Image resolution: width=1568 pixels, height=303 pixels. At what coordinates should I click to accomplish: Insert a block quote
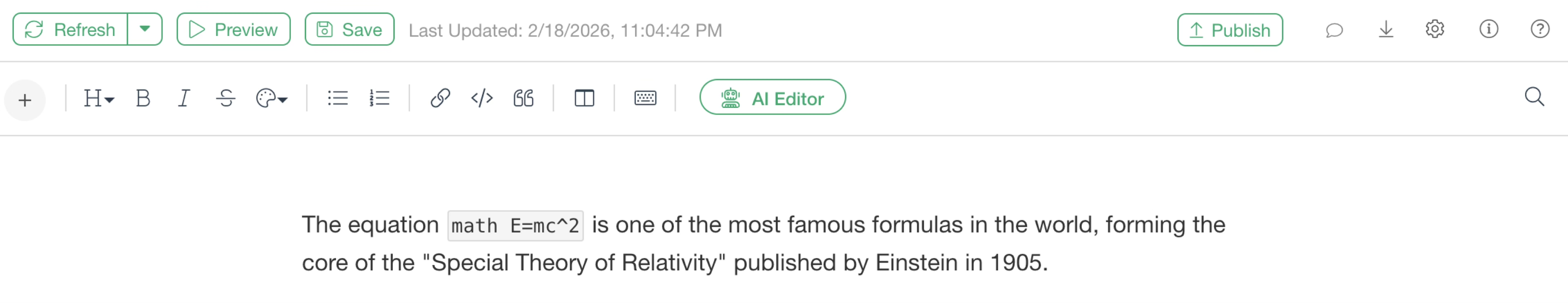point(523,98)
